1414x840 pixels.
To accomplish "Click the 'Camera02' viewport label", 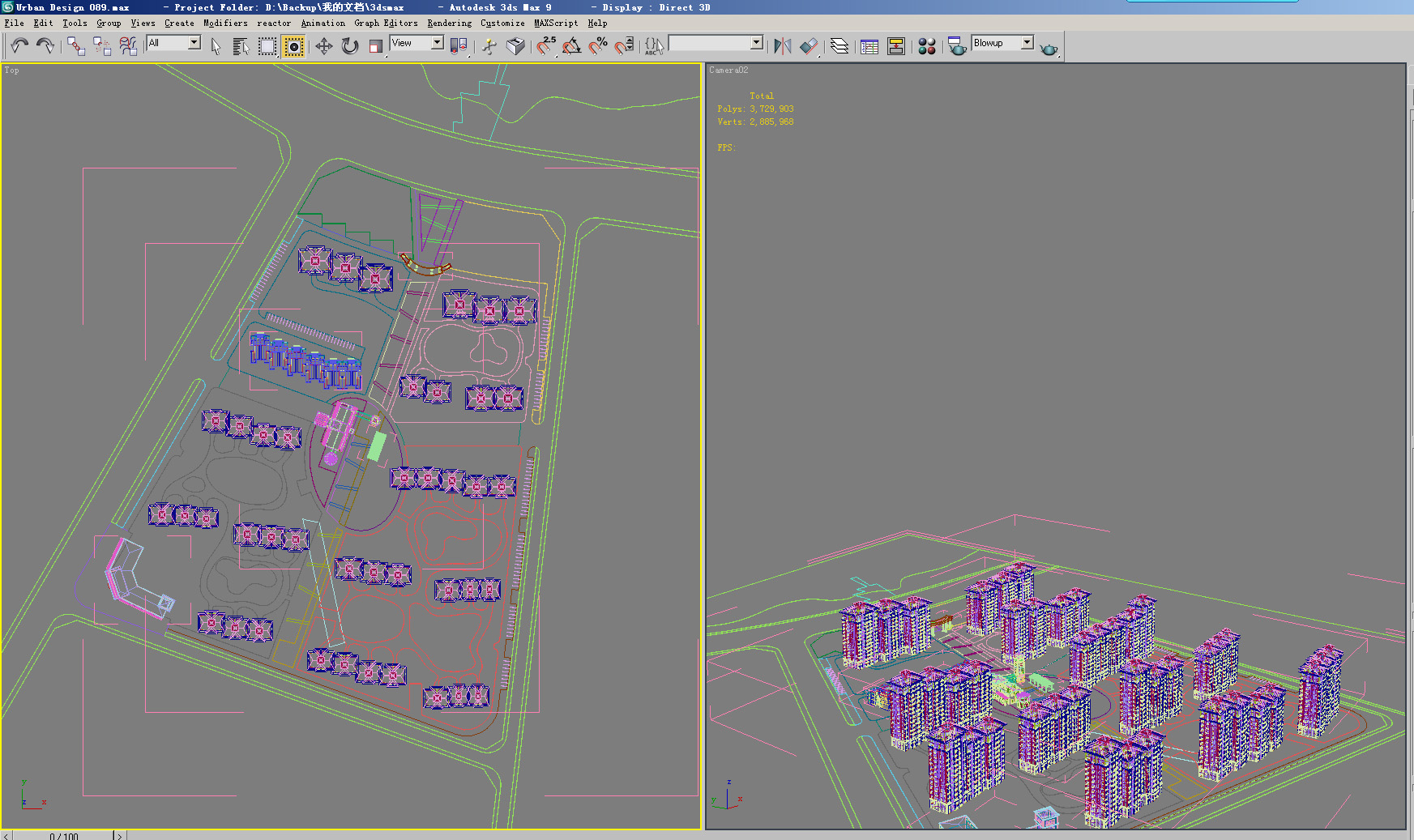I will pyautogui.click(x=728, y=70).
